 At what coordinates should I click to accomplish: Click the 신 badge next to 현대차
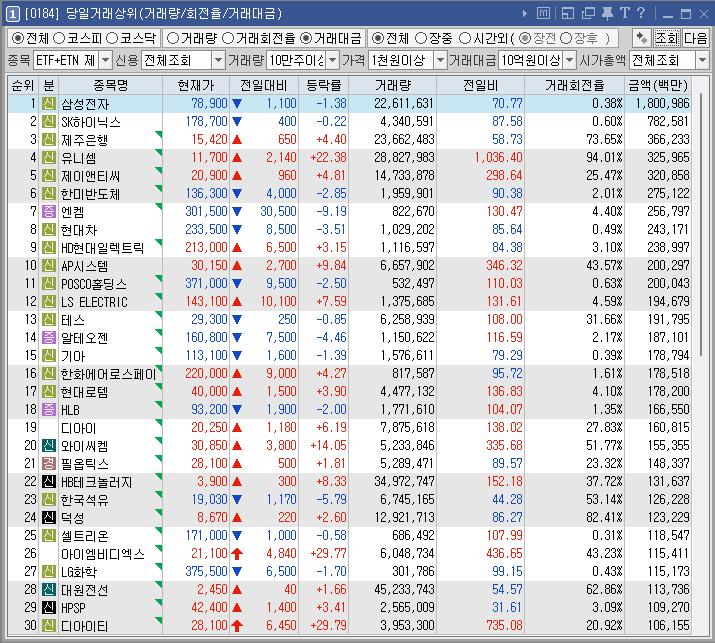pos(49,229)
